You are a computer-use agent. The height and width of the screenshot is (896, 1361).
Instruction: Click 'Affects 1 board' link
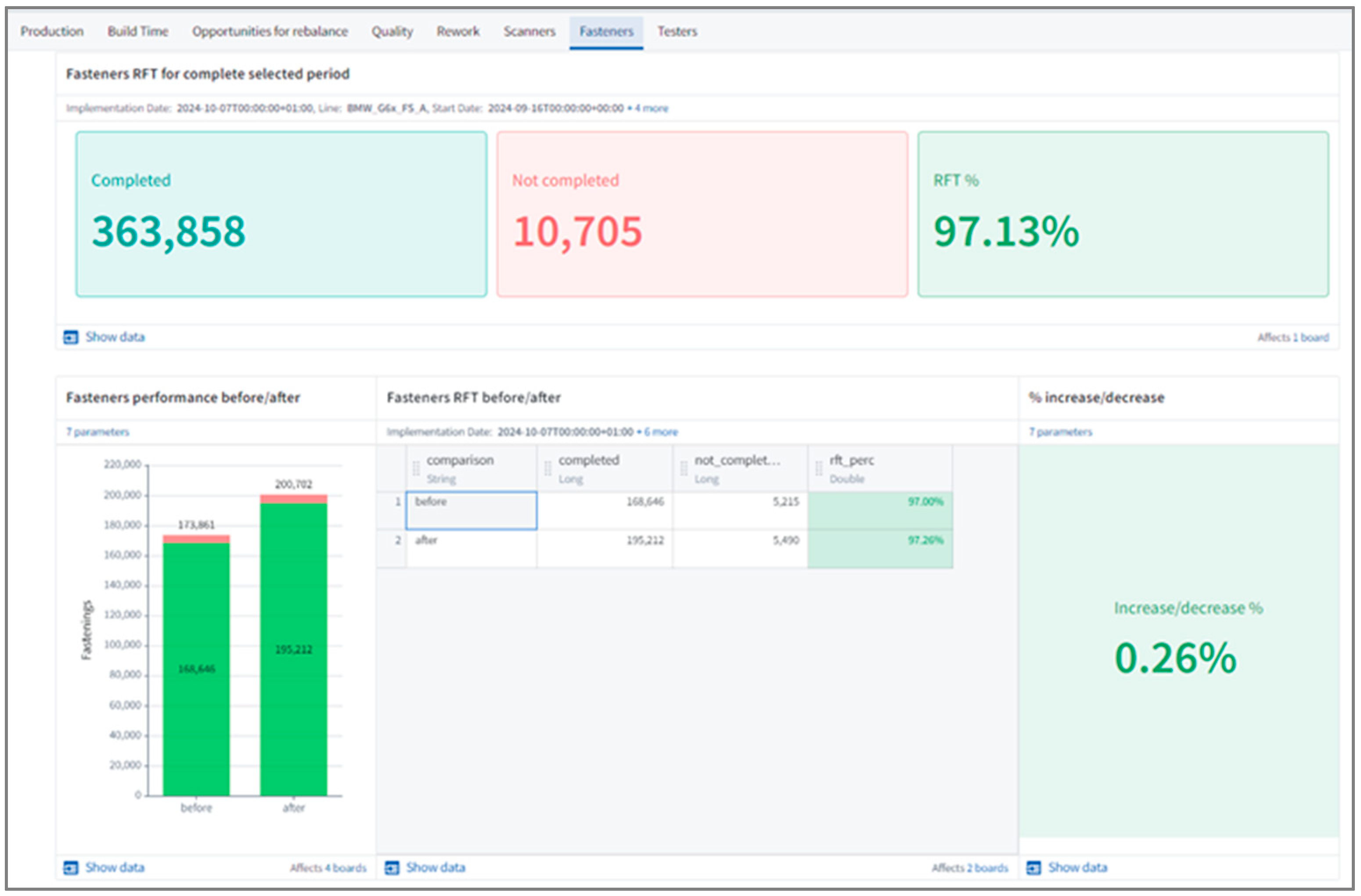click(x=1293, y=337)
